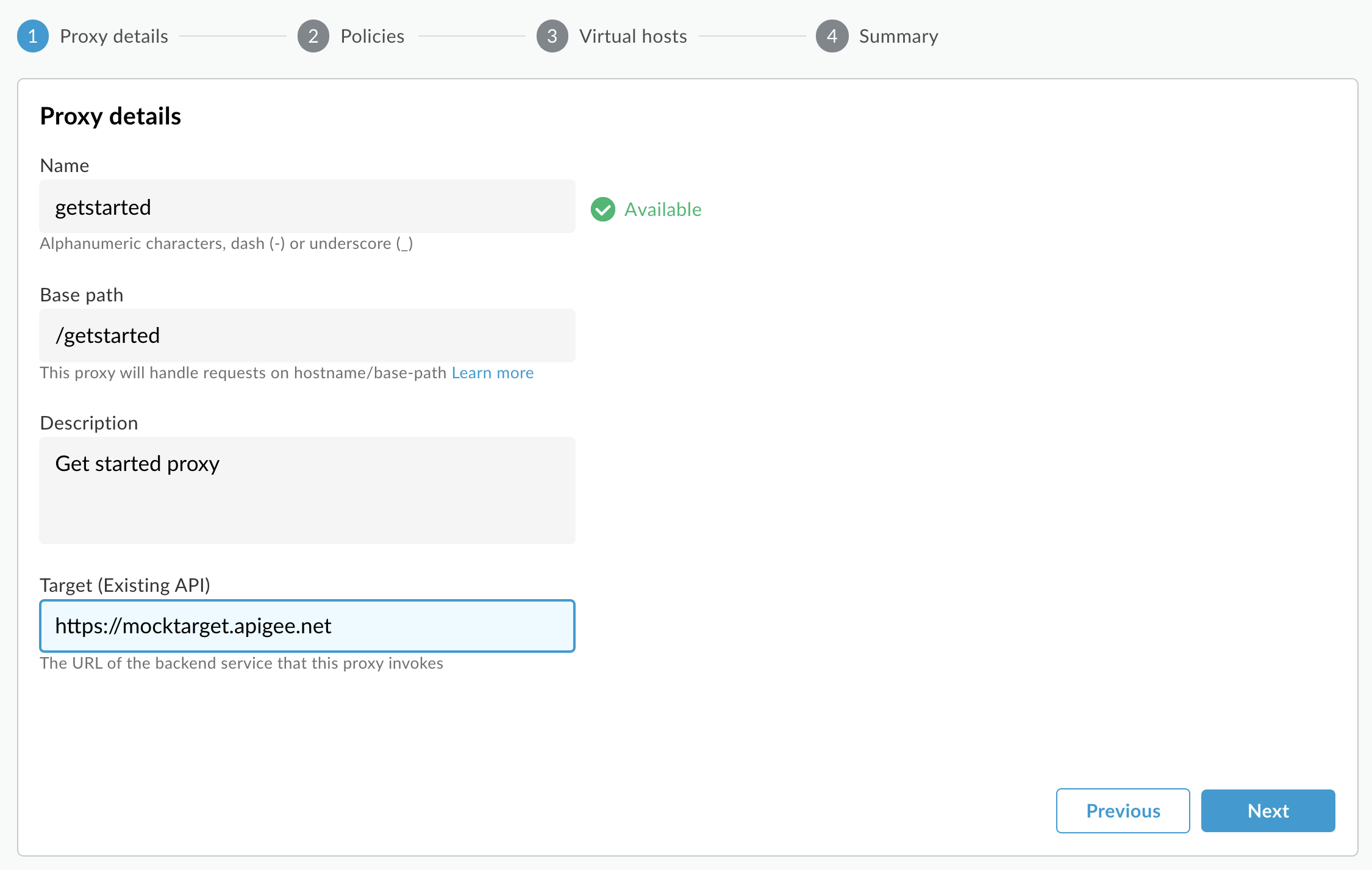The height and width of the screenshot is (870, 1372).
Task: Click the step 2 circle icon
Action: coord(313,37)
